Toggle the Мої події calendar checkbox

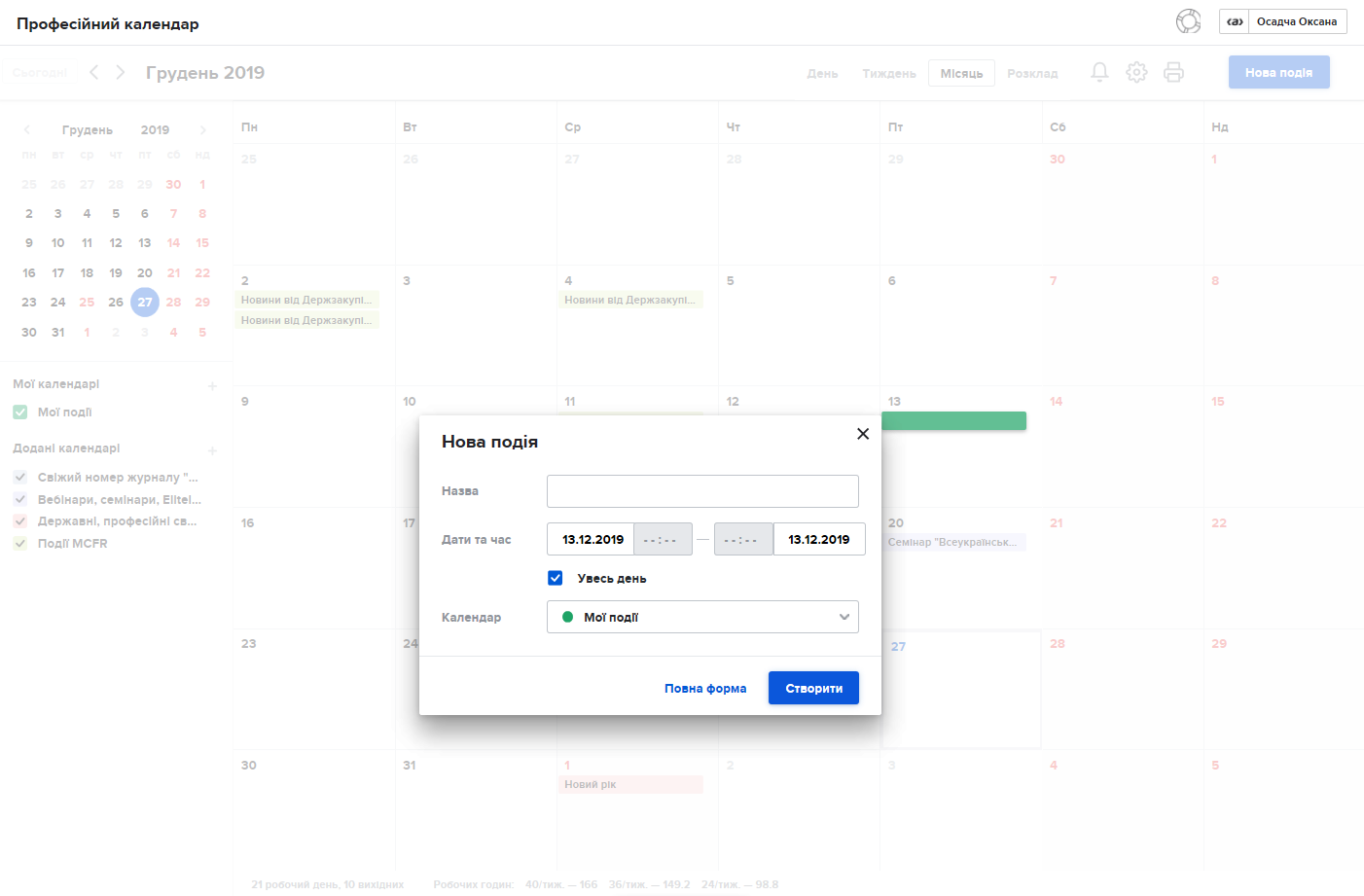pyautogui.click(x=20, y=412)
